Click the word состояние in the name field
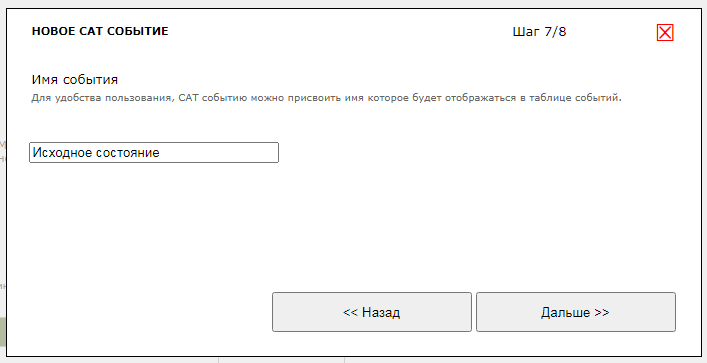707x363 pixels. (x=128, y=152)
